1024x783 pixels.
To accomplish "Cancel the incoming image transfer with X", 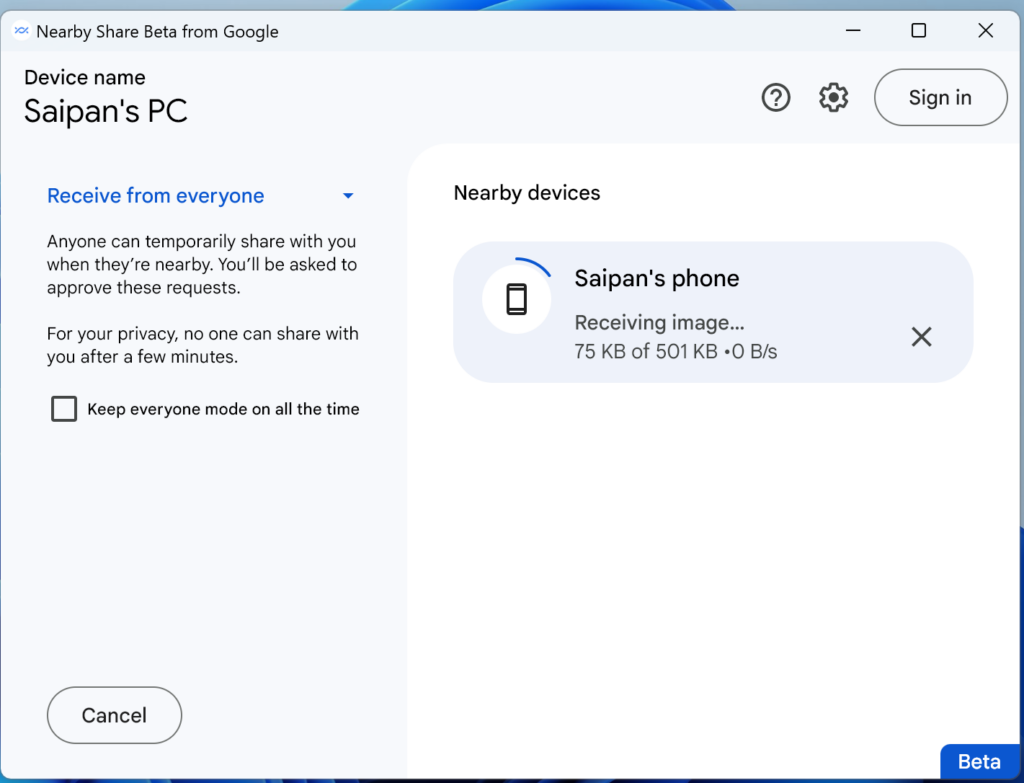I will (x=921, y=337).
